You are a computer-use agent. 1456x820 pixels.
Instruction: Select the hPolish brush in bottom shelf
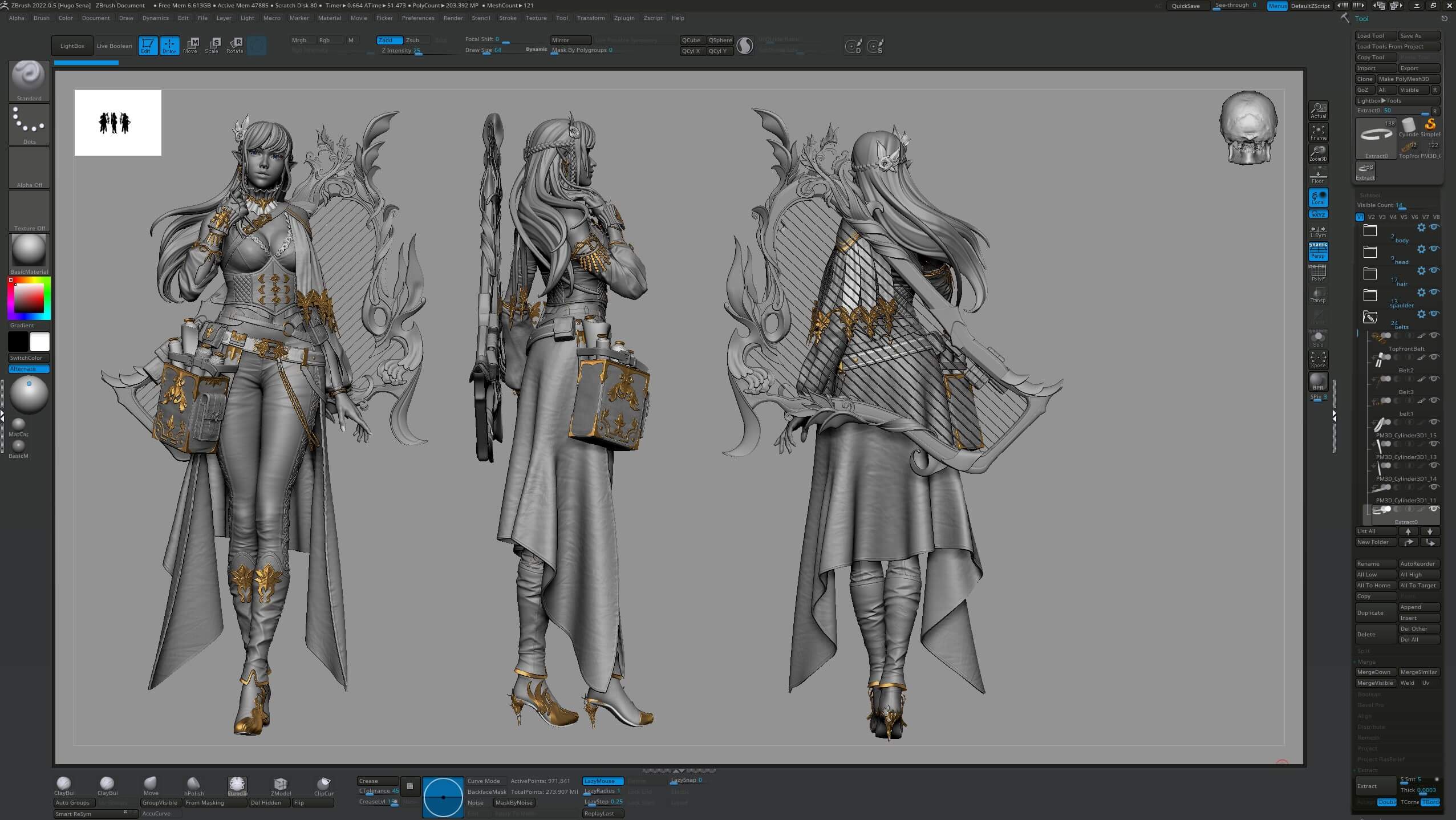(194, 786)
